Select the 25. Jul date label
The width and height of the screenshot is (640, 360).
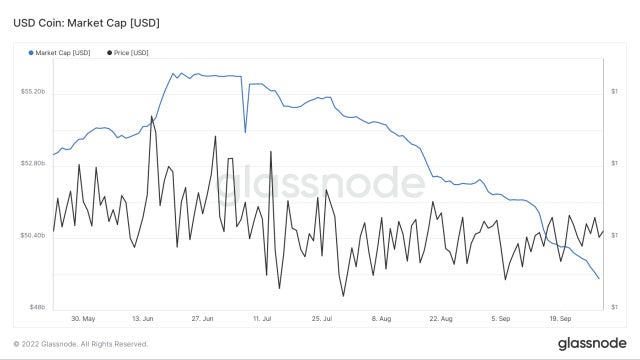pos(322,318)
